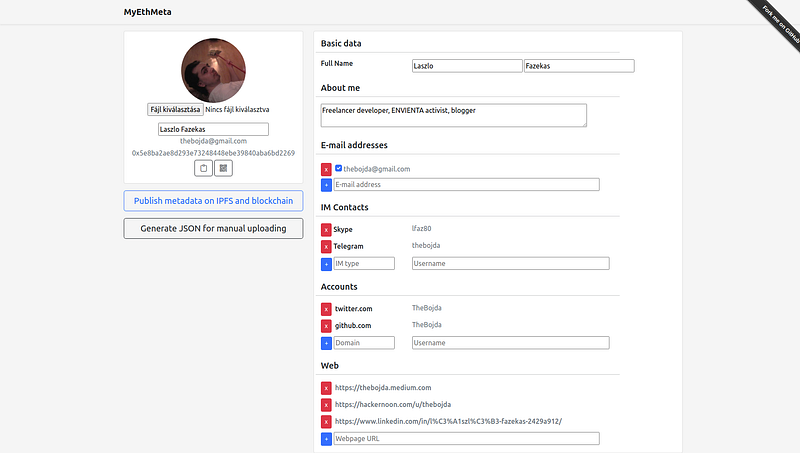Delete the twitter.com account row
Screen dimensions: 800x453
[326, 309]
